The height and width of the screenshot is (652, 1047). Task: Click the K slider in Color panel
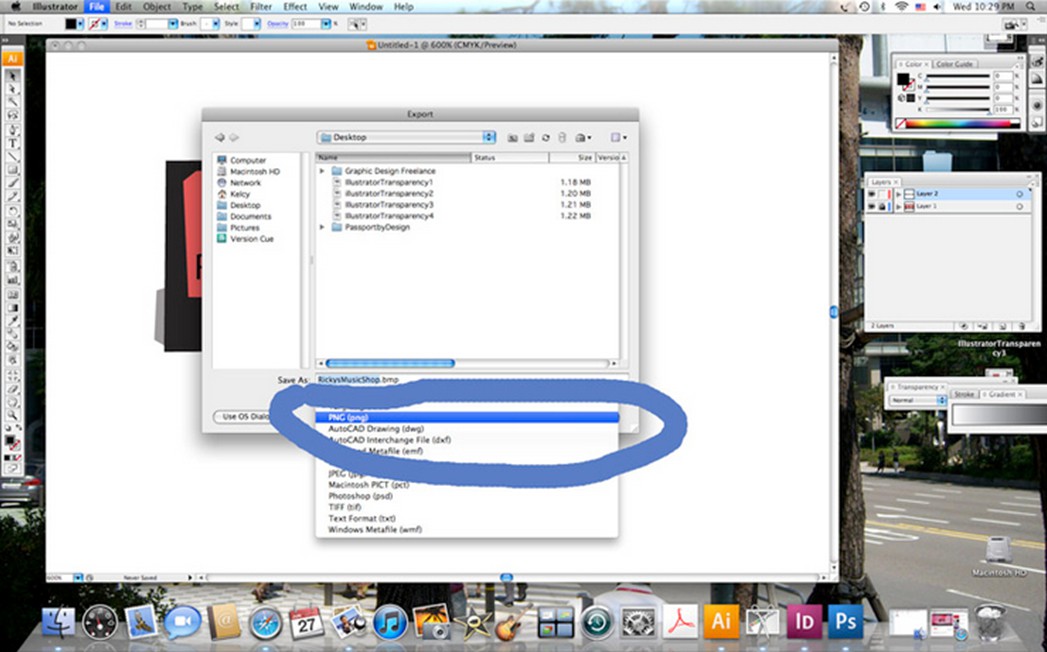(957, 109)
